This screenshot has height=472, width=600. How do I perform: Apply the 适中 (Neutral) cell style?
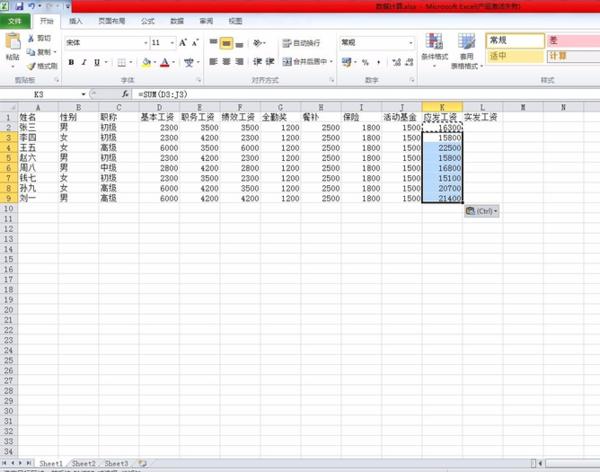pos(513,56)
